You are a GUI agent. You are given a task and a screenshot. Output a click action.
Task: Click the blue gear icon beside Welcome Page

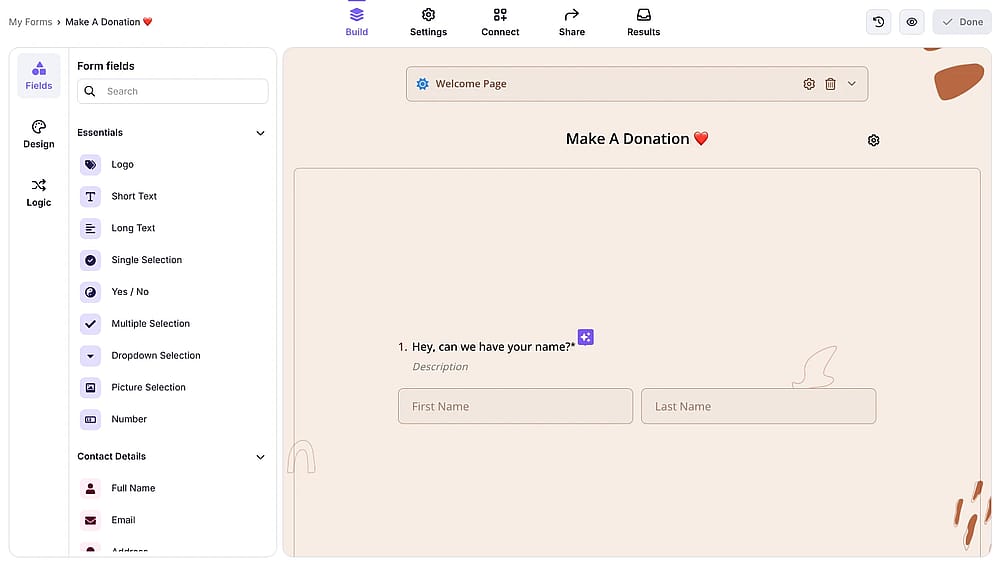click(422, 84)
